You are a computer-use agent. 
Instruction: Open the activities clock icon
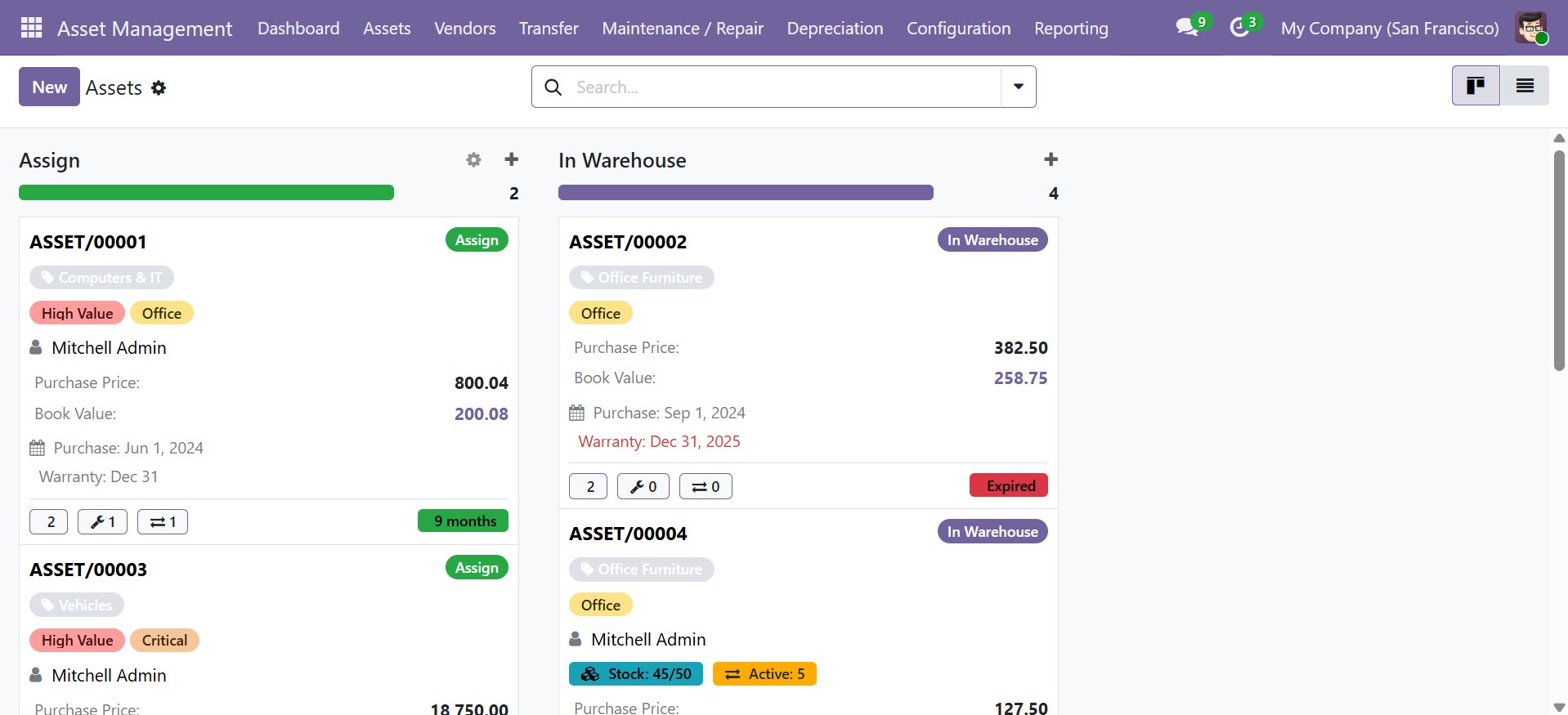pos(1240,27)
